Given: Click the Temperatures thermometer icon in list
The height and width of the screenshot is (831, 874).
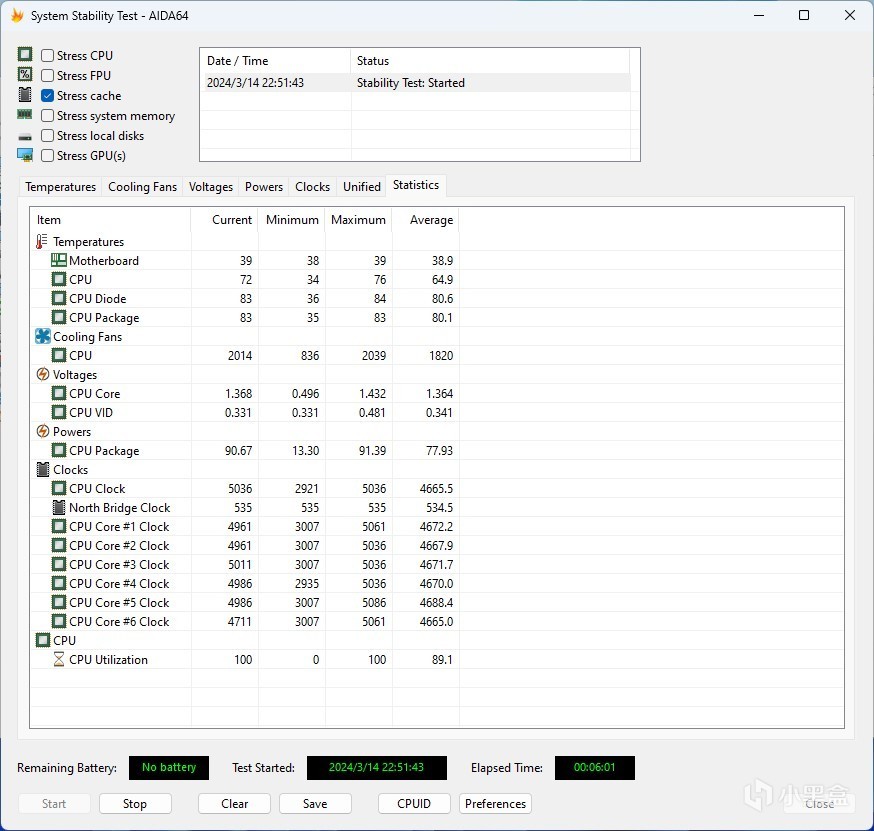Looking at the screenshot, I should point(42,242).
